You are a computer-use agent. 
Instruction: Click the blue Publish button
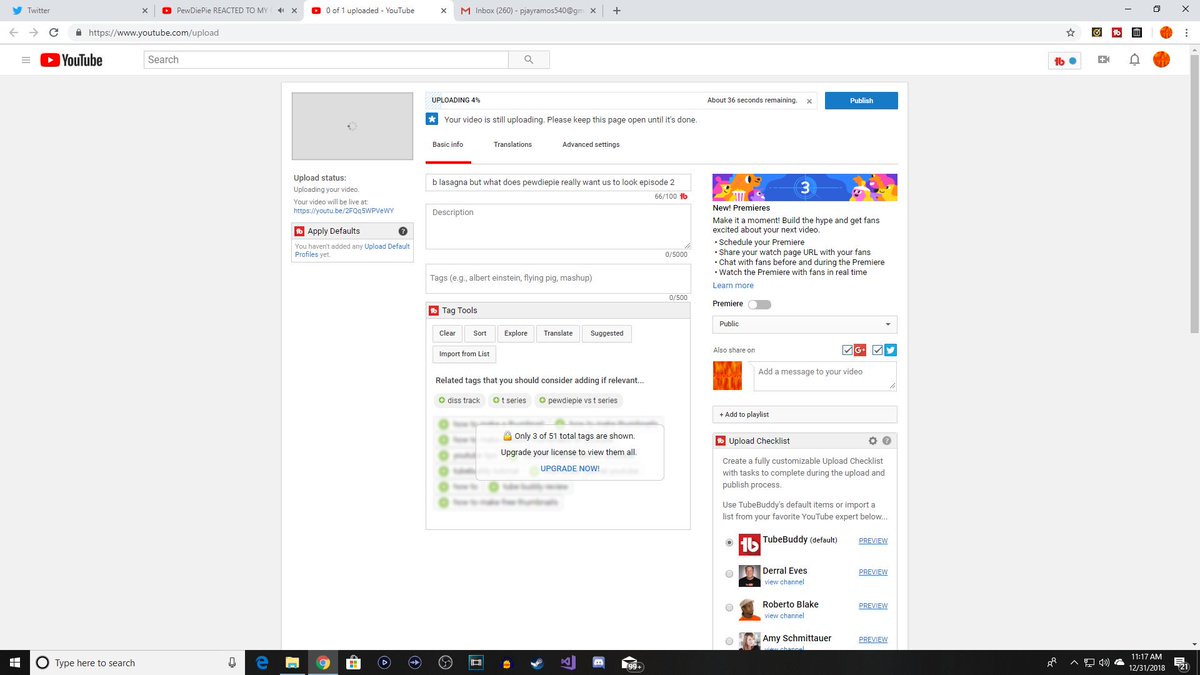[861, 101]
